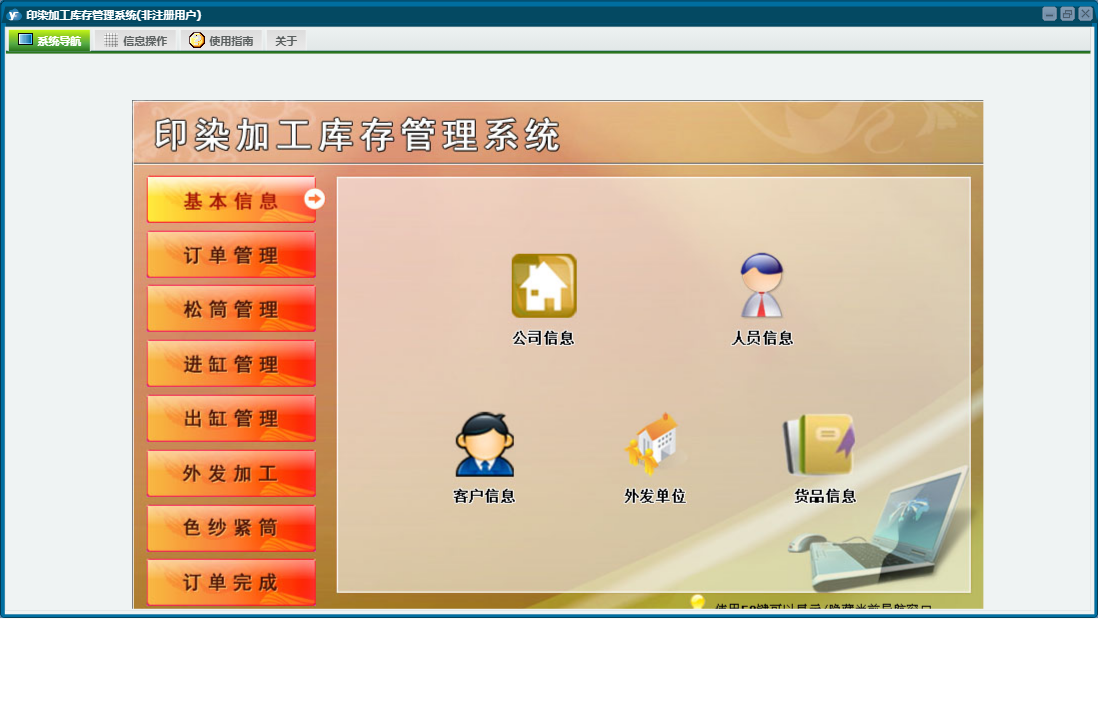The image size is (1098, 716).
Task: Click the 客户信息 text label
Action: coord(484,496)
